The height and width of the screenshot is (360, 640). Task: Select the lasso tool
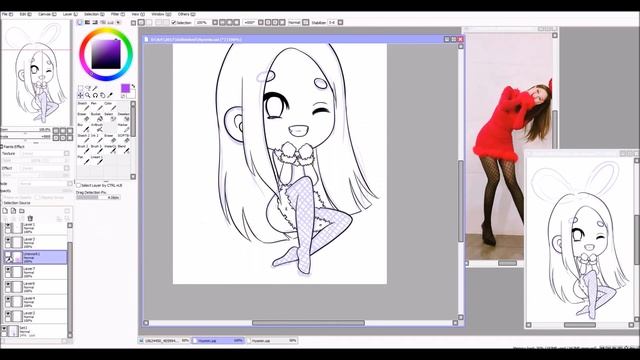(x=88, y=88)
